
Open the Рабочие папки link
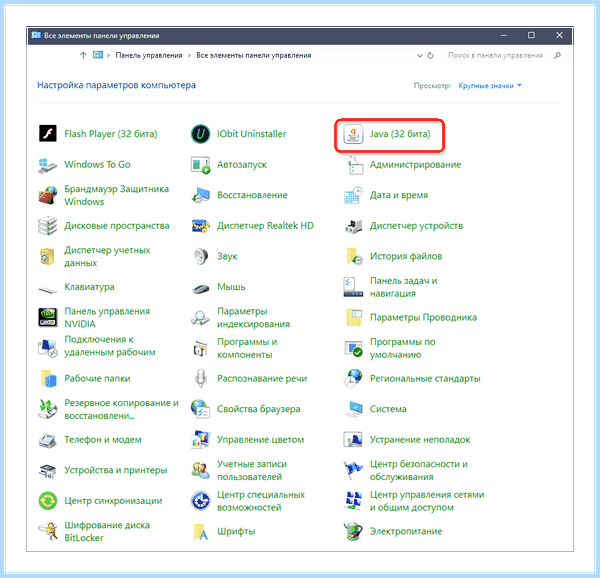tap(97, 379)
